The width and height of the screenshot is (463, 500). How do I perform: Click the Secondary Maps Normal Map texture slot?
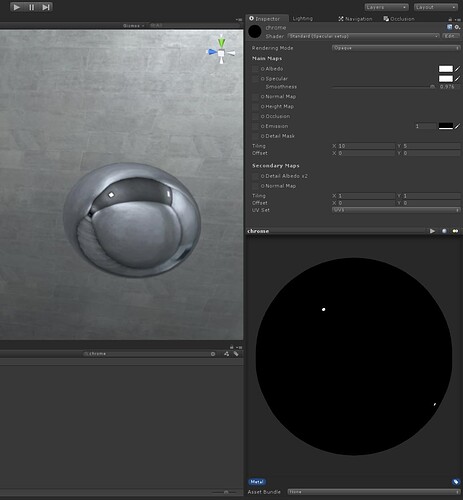pos(255,186)
